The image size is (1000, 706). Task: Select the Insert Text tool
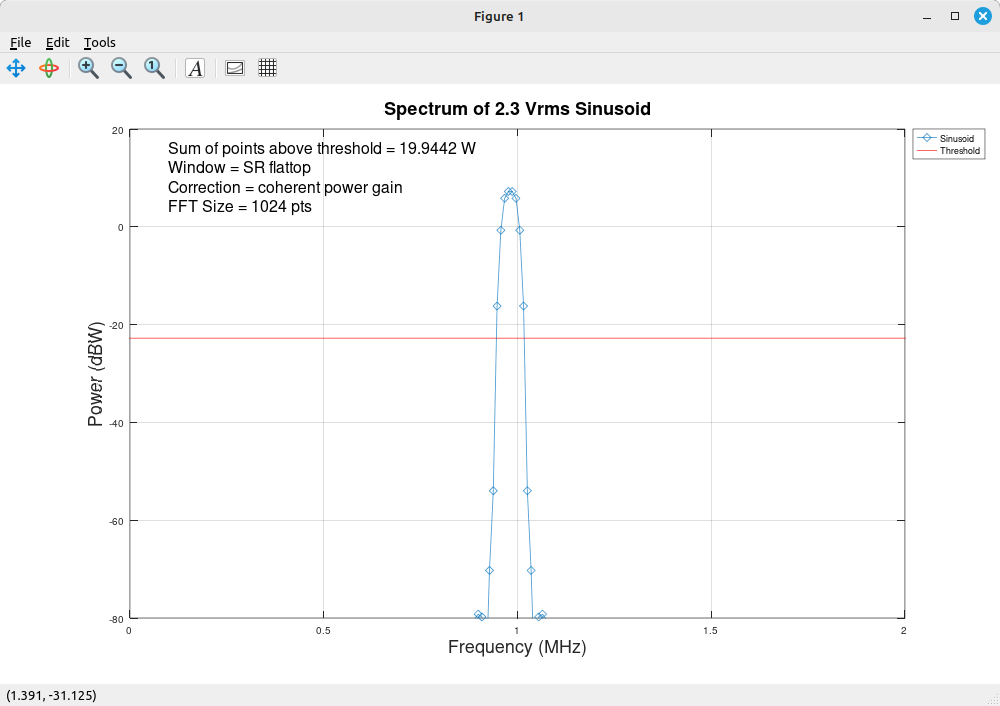[195, 68]
